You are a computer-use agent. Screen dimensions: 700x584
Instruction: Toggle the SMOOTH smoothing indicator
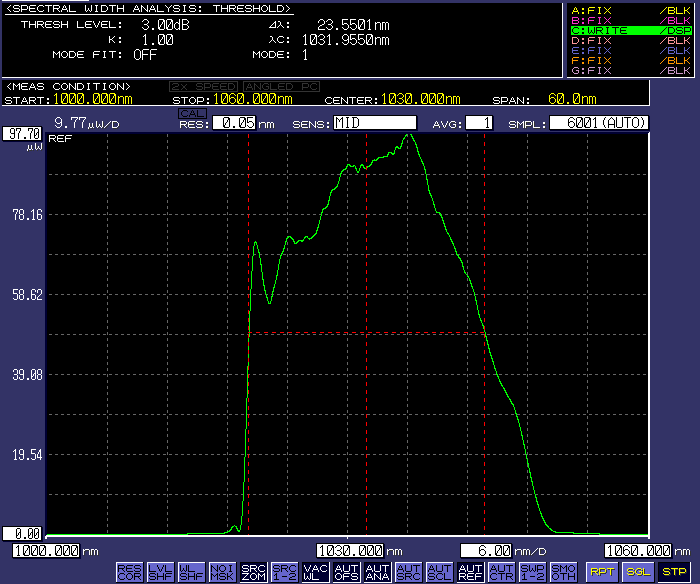[x=564, y=572]
